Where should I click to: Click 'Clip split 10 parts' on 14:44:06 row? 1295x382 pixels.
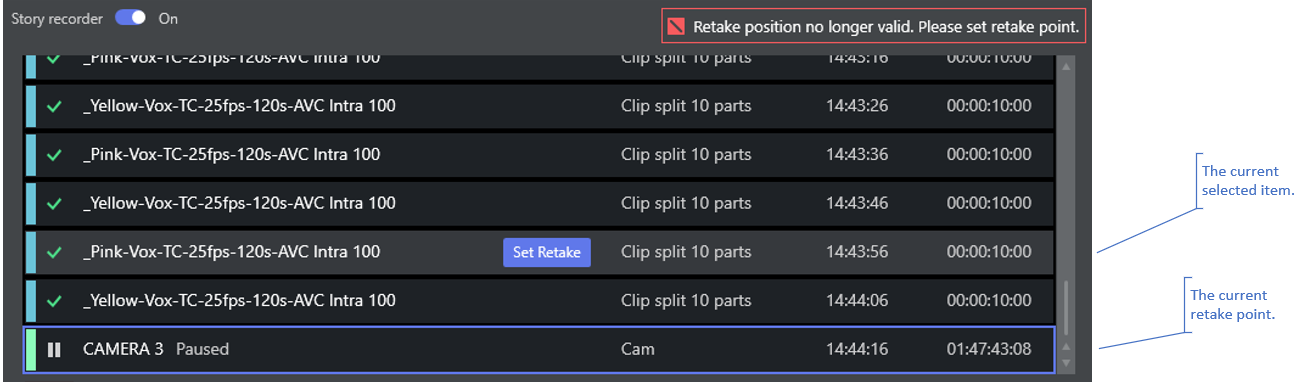click(686, 301)
